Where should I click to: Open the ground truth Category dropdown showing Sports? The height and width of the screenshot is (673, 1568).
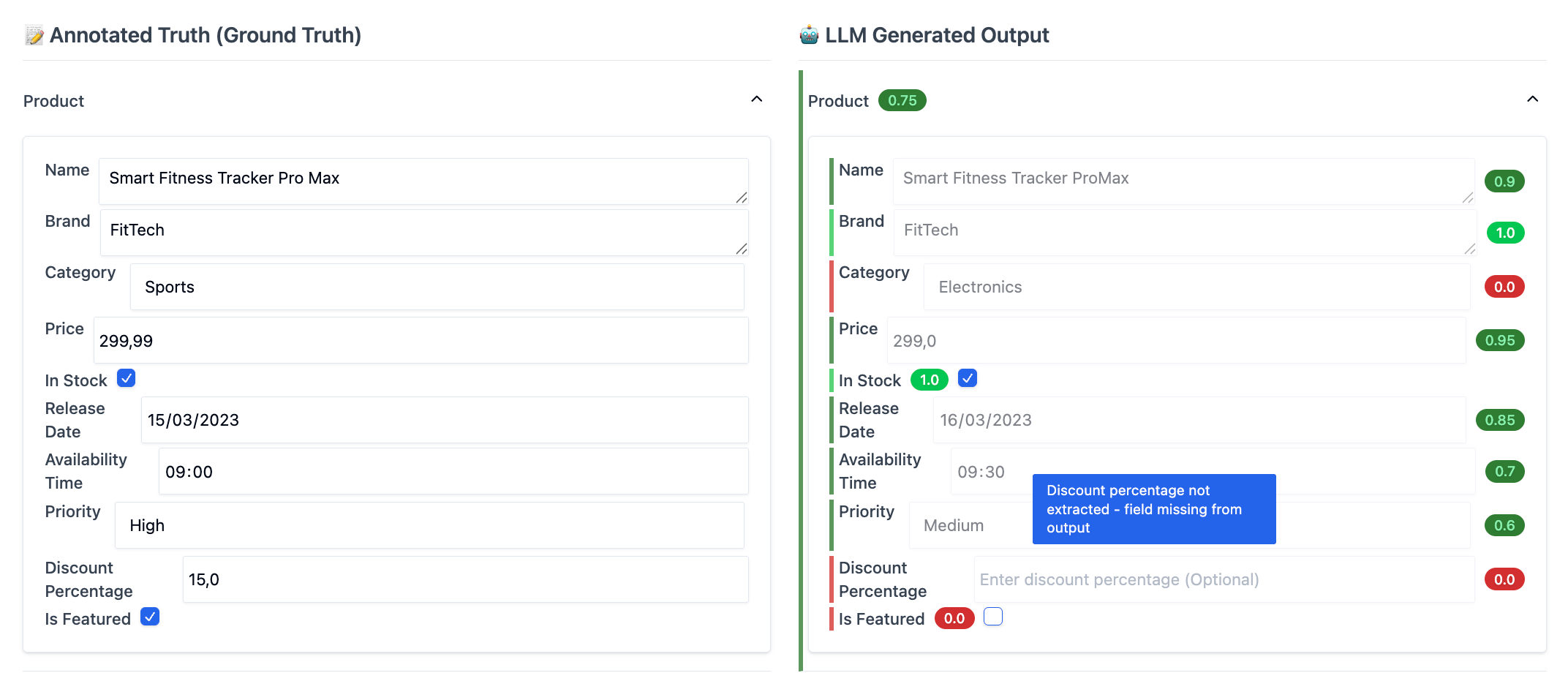437,287
